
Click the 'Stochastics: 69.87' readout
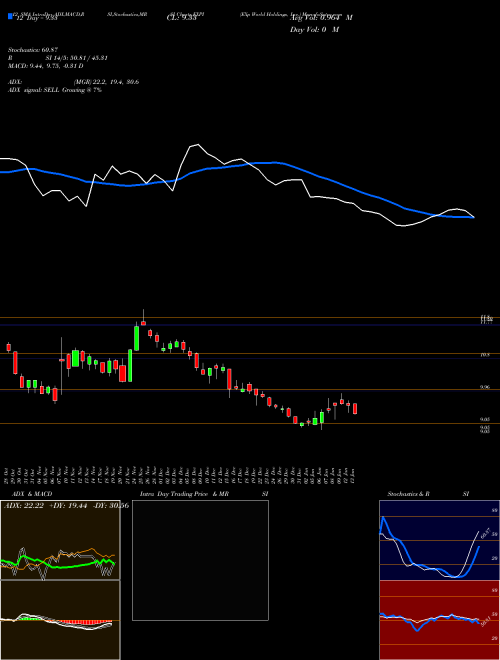33,50
